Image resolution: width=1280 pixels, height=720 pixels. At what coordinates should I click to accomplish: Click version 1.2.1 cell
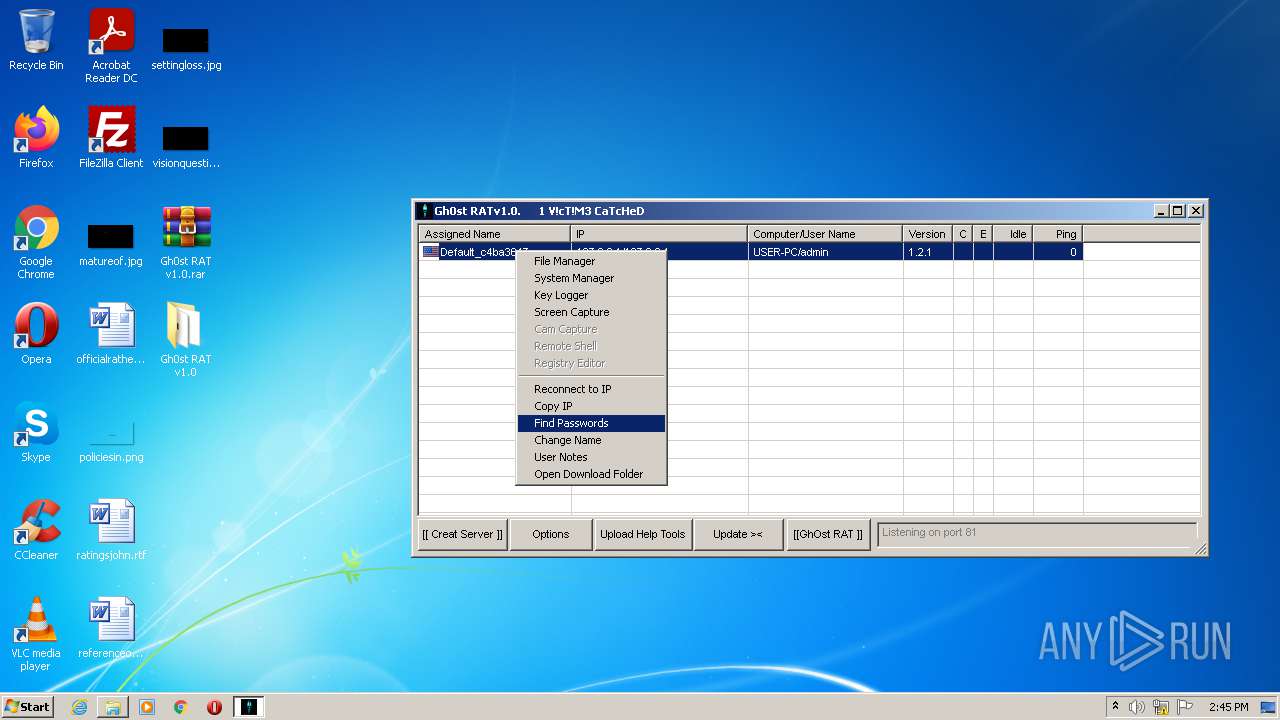coord(928,252)
